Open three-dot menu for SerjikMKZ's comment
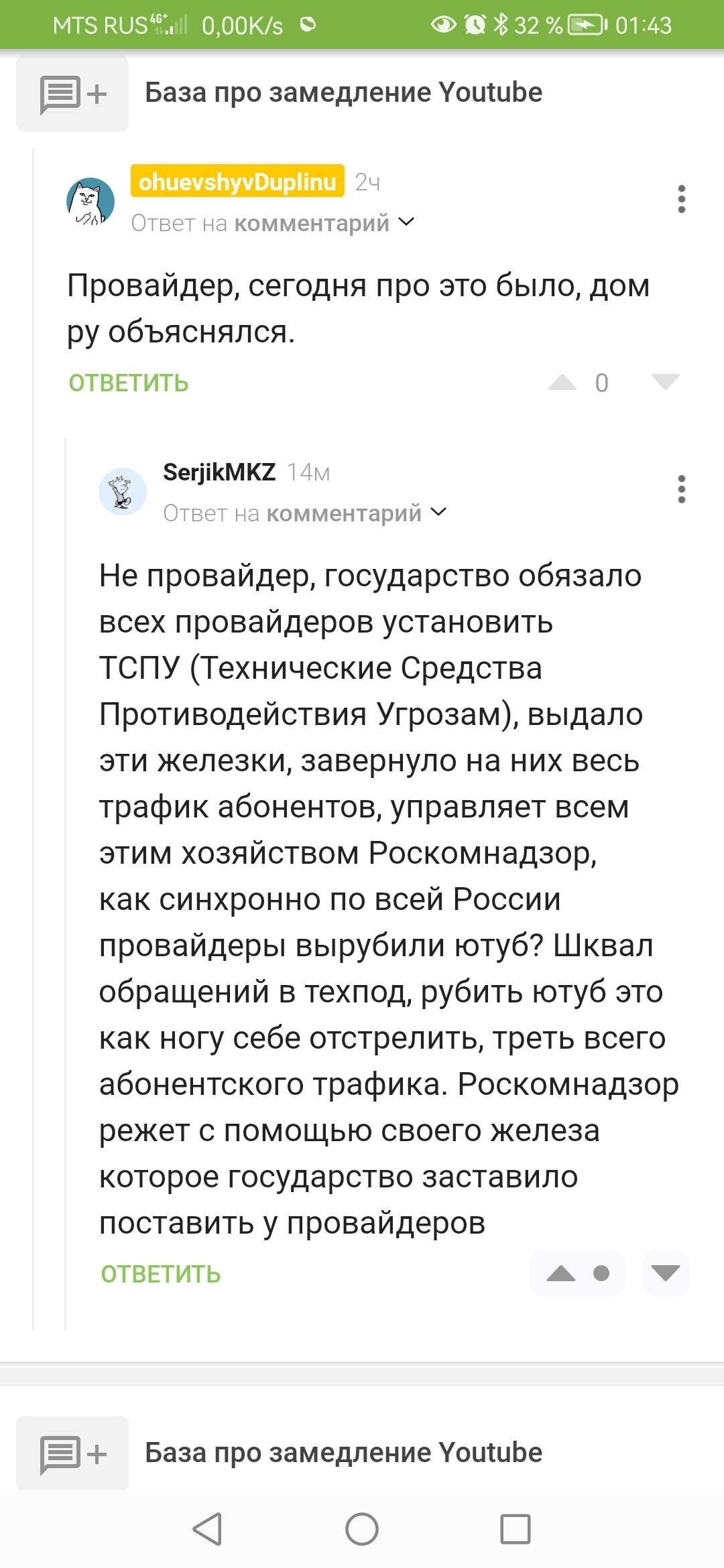The height and width of the screenshot is (1568, 724). click(681, 489)
